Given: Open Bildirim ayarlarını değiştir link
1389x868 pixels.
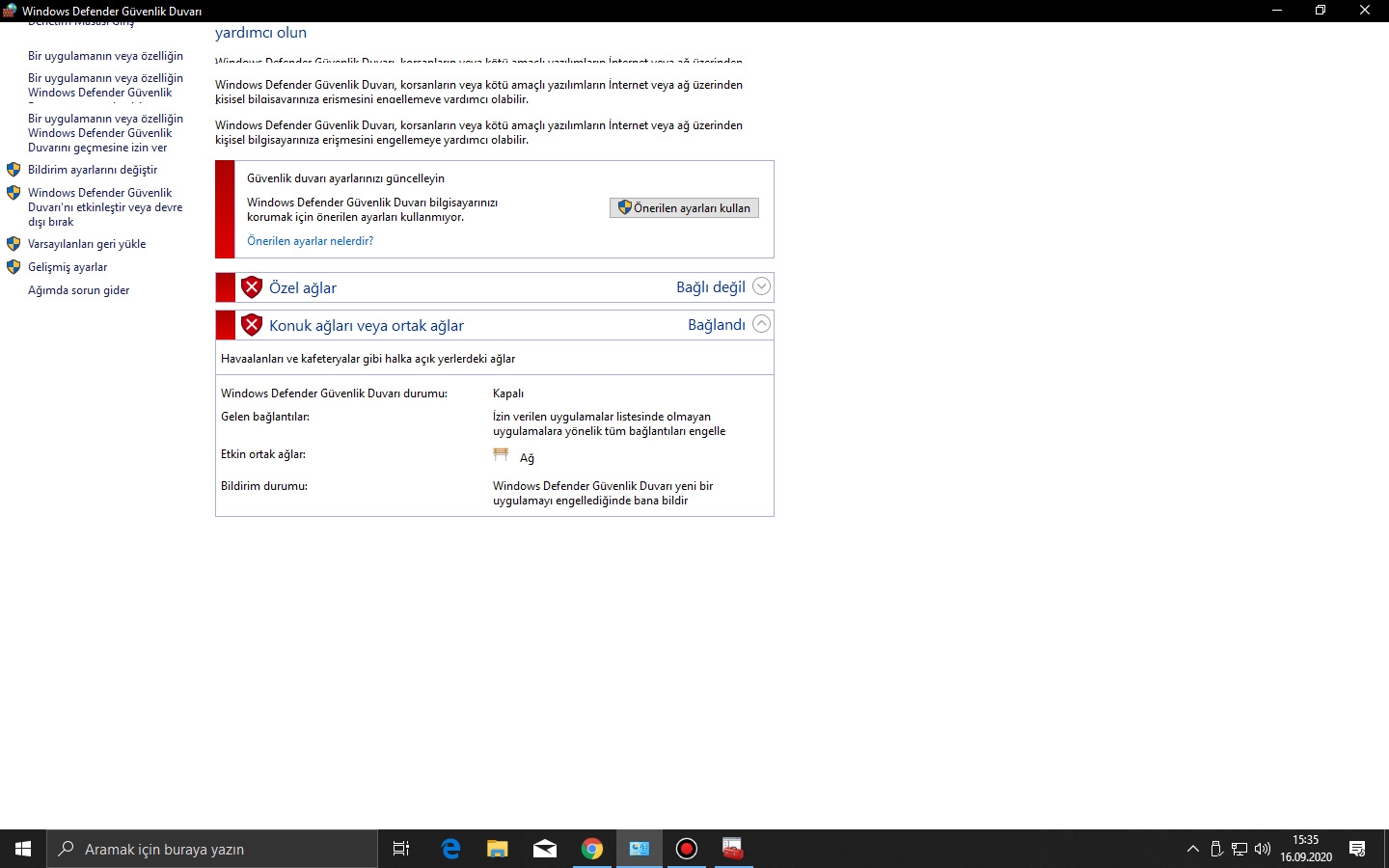Looking at the screenshot, I should (x=93, y=170).
